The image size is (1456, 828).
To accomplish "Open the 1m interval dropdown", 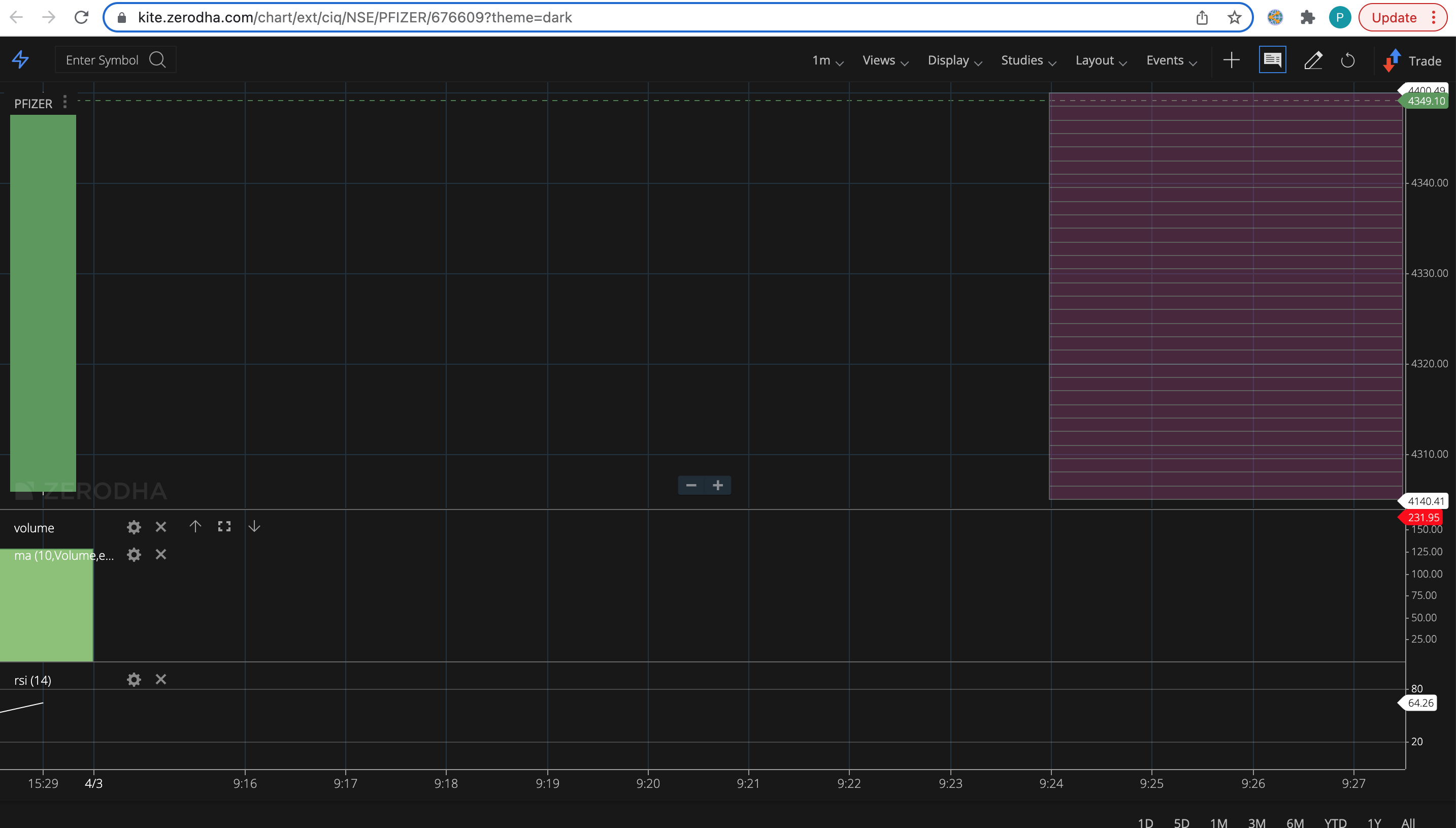I will [x=827, y=60].
